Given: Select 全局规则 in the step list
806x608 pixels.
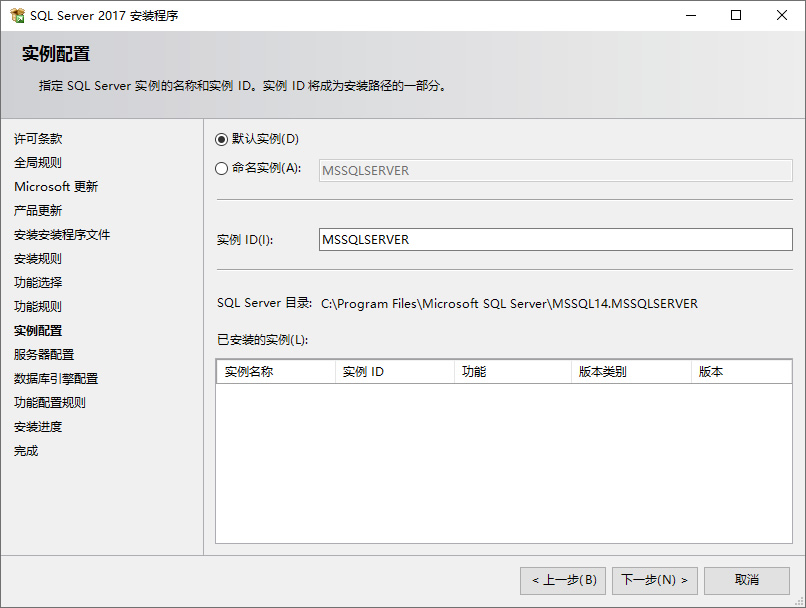Looking at the screenshot, I should [x=38, y=163].
